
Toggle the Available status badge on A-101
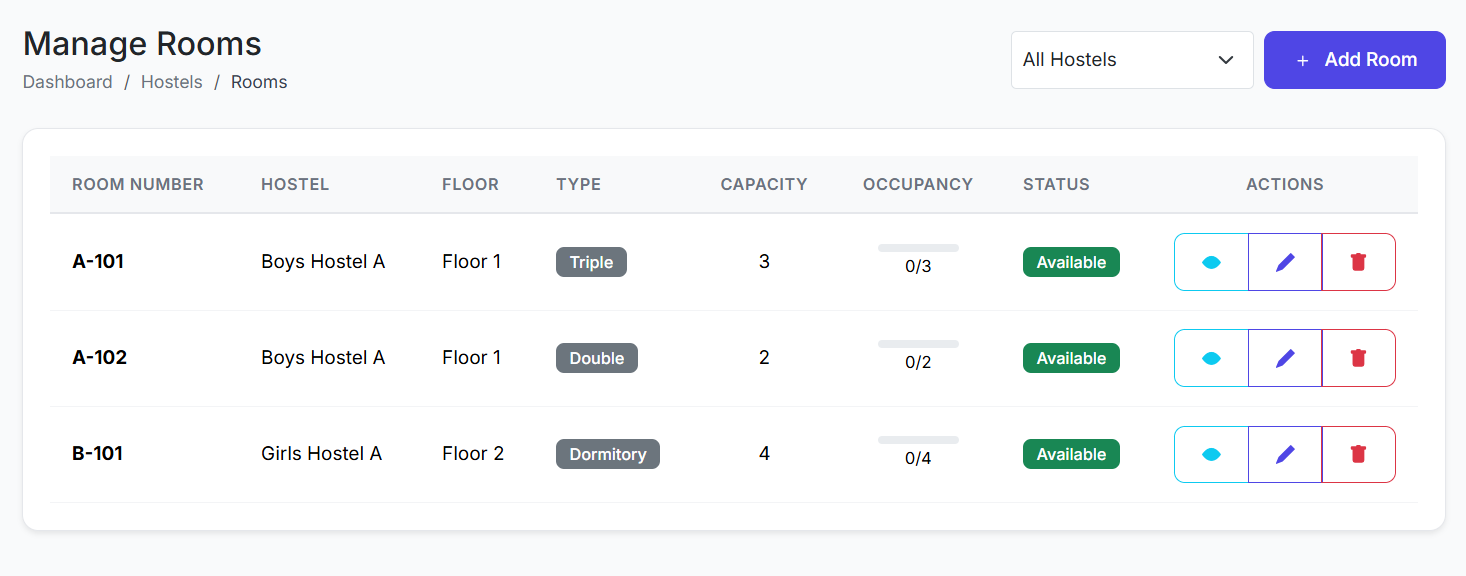coord(1071,261)
